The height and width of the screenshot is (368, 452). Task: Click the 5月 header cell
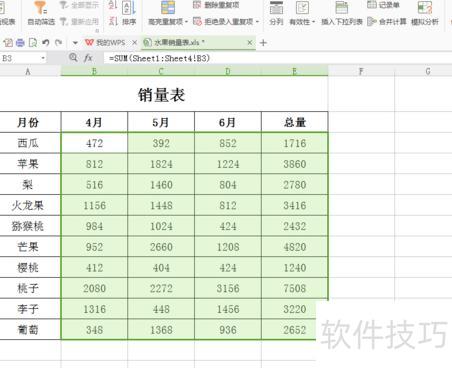tap(161, 122)
